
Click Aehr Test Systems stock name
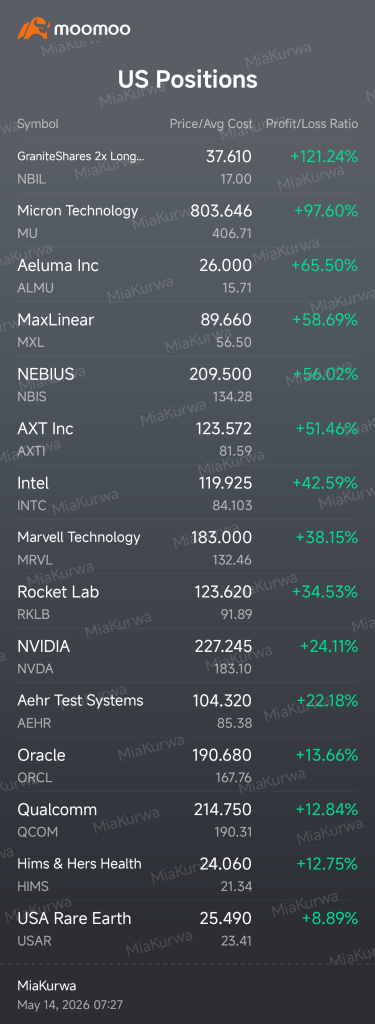click(80, 700)
